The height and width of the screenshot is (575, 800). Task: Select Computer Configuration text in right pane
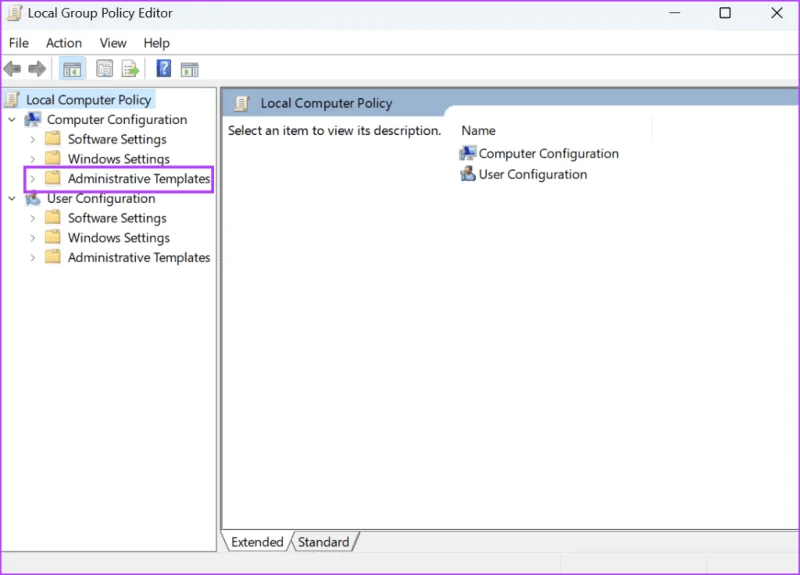[548, 154]
